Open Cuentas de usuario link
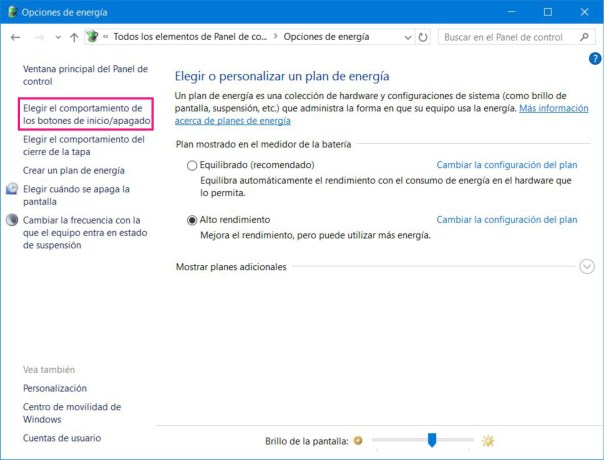 coord(62,438)
